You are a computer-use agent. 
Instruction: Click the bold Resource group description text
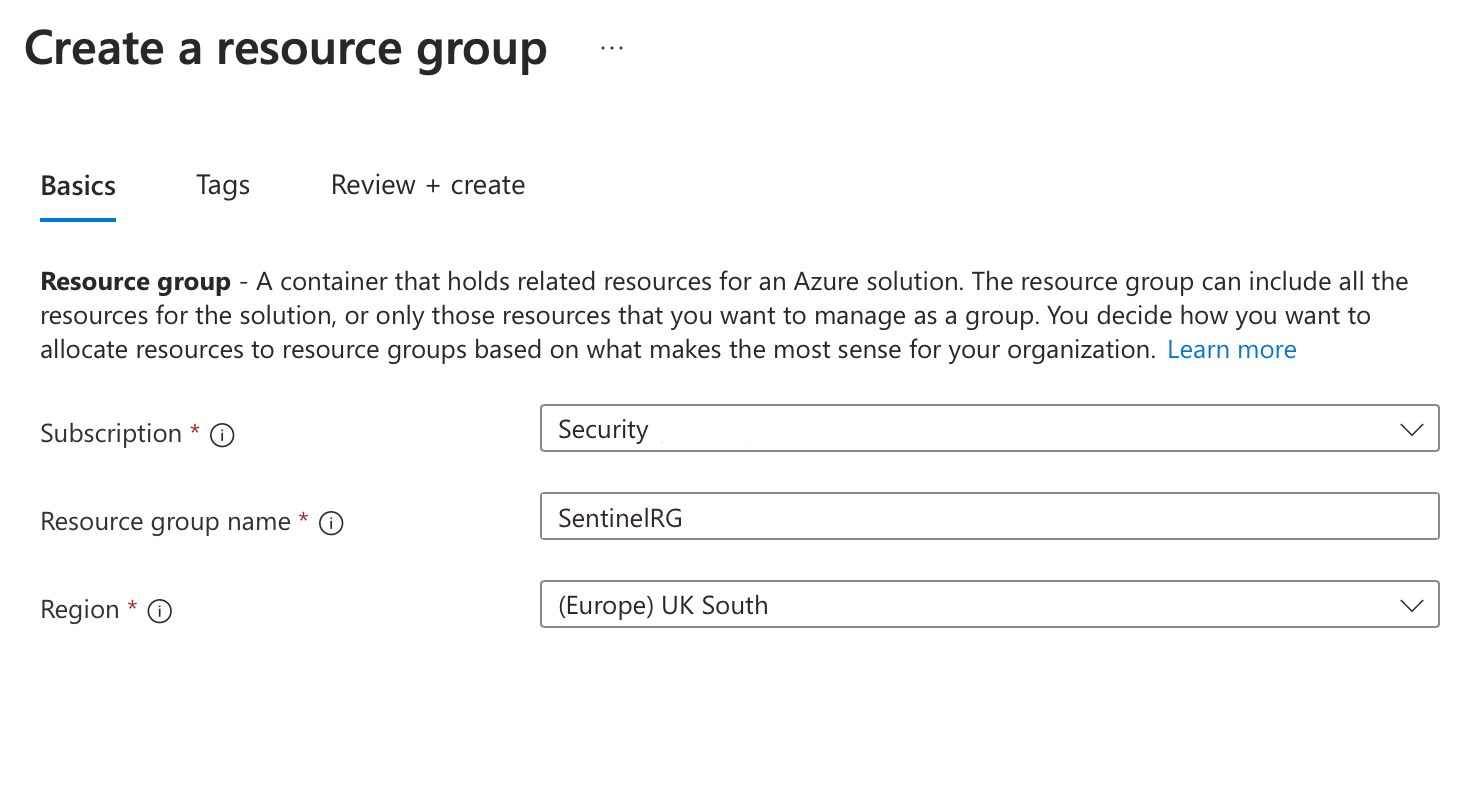click(135, 282)
